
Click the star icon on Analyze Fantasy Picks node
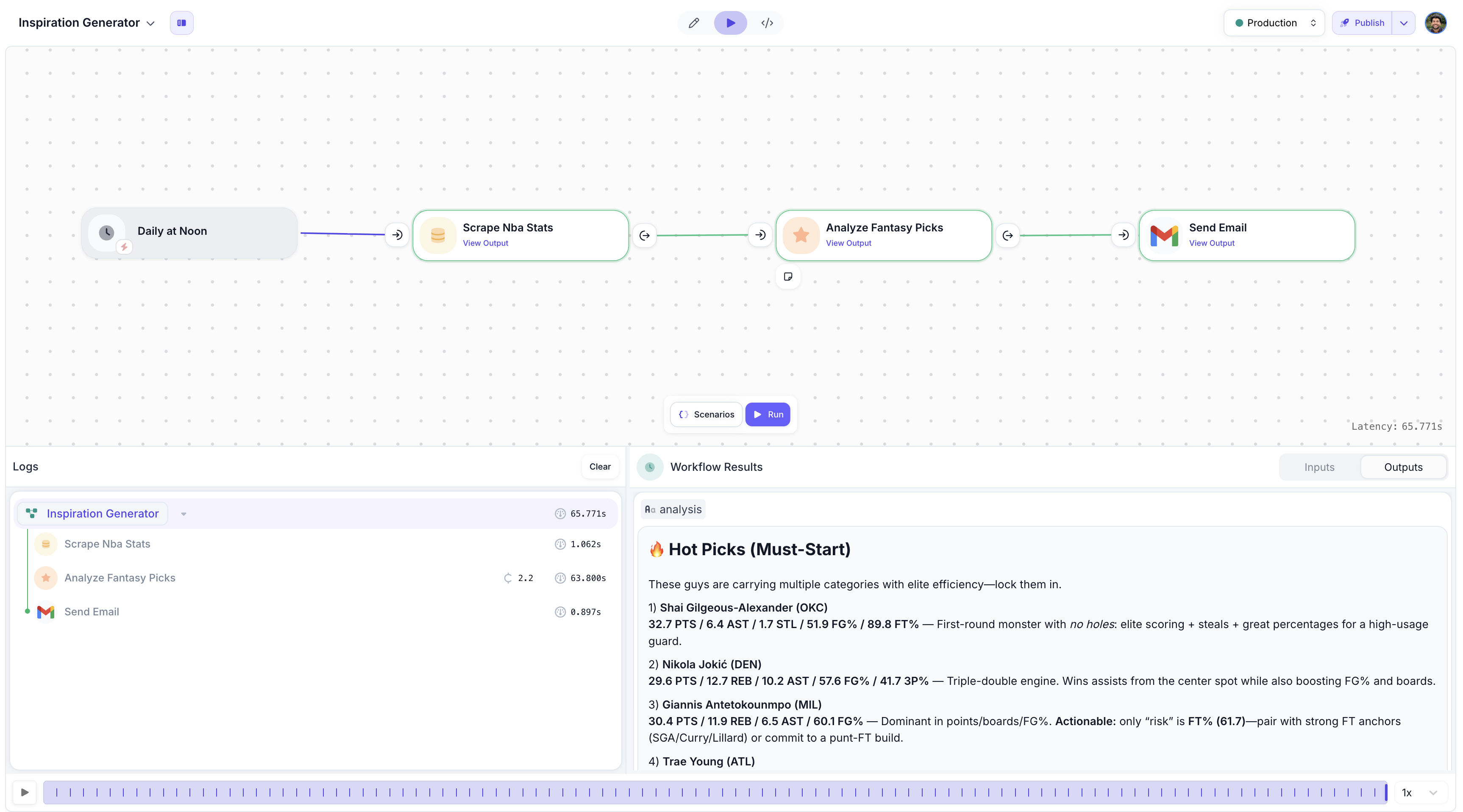click(801, 235)
